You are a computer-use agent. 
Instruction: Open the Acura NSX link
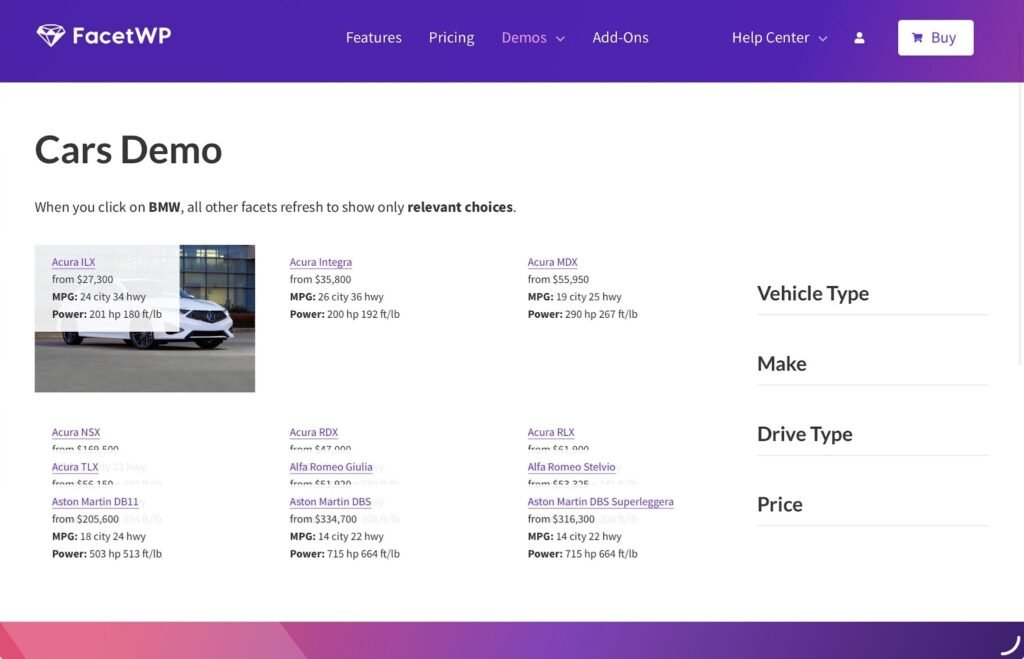tap(76, 432)
